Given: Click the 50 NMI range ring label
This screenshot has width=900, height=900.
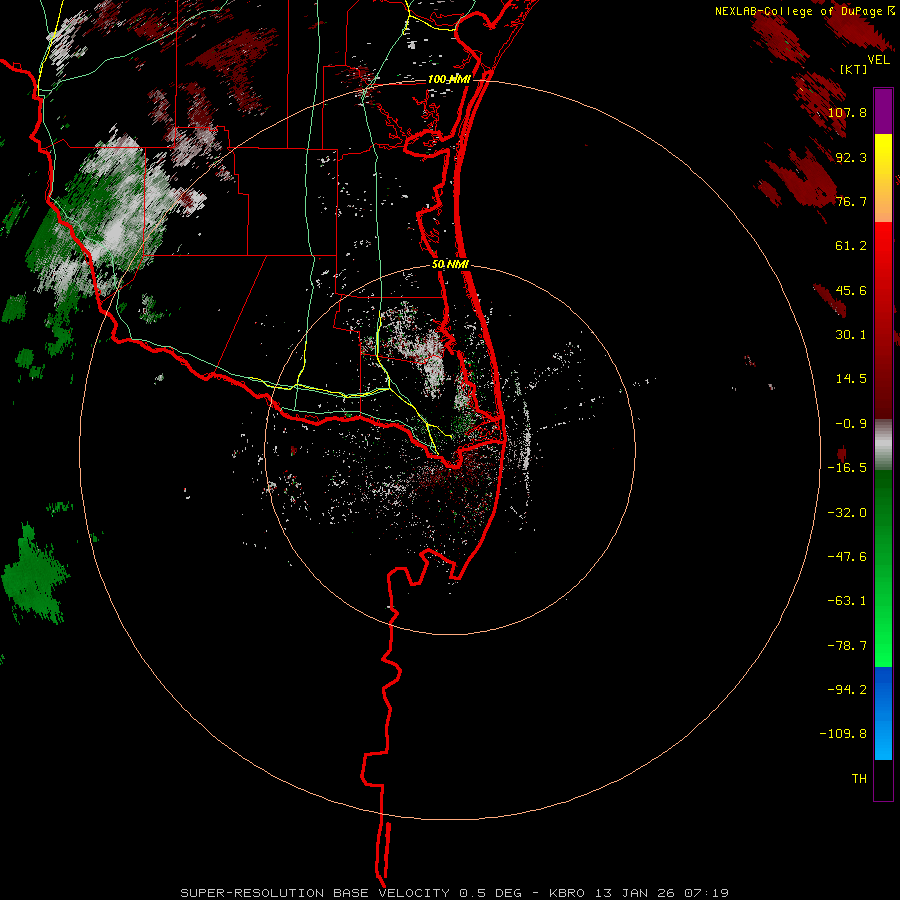Looking at the screenshot, I should [451, 264].
